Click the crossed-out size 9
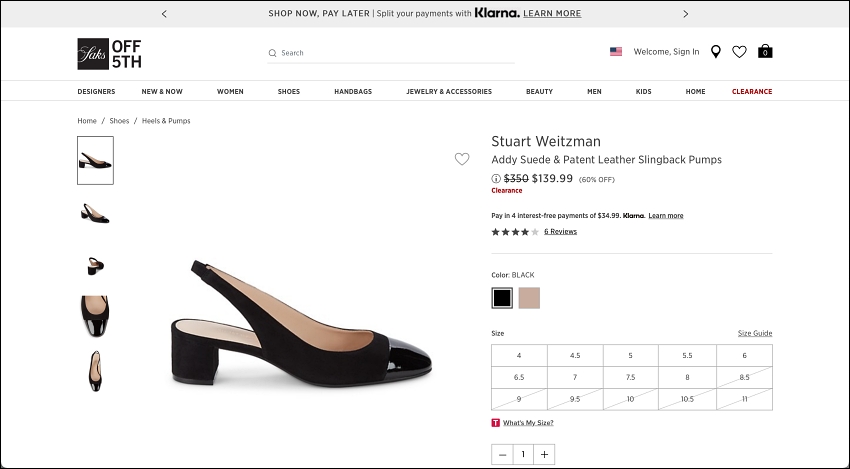Screen dimensions: 850x469 519,399
